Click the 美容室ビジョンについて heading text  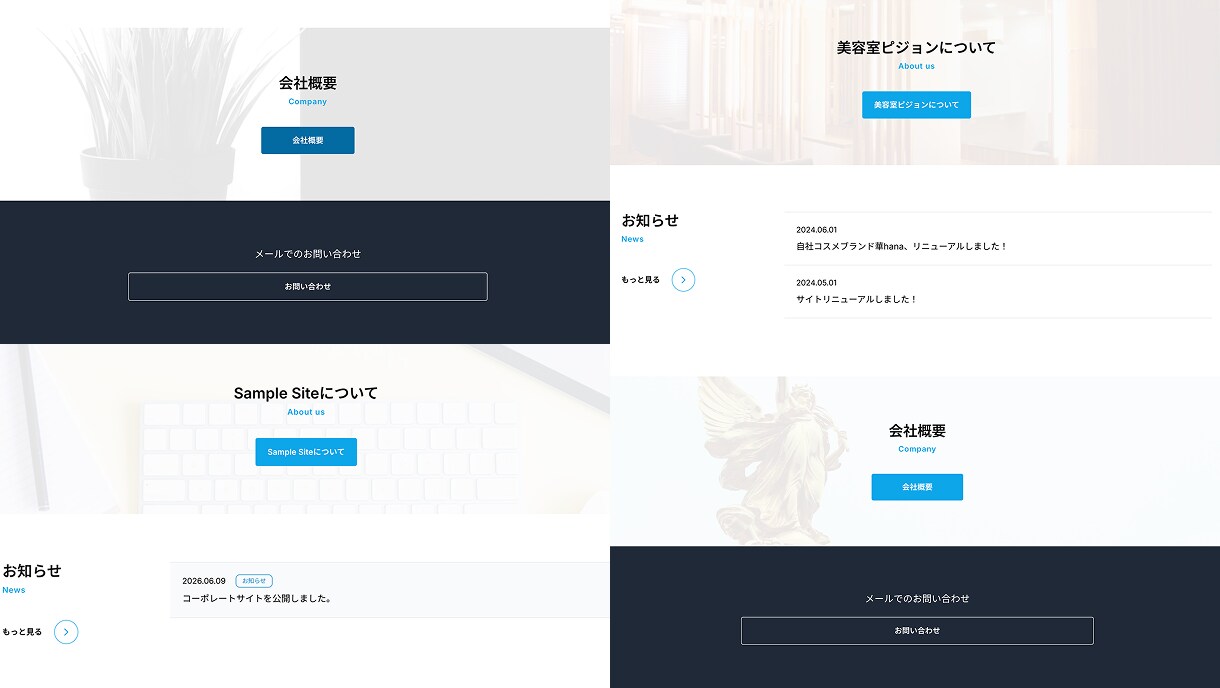(x=916, y=47)
